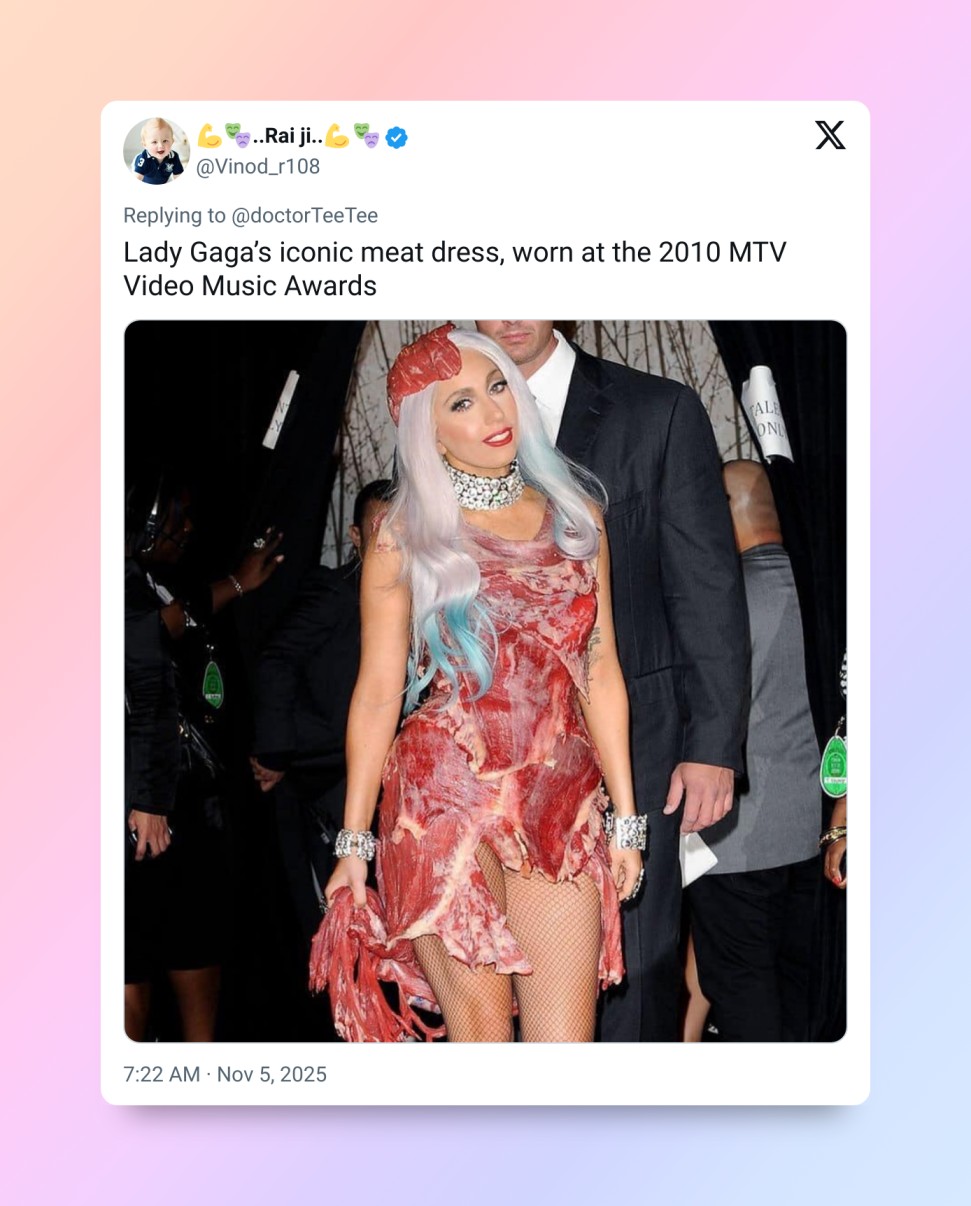Click the white sign in the photo's top-right
The width and height of the screenshot is (971, 1206).
click(x=766, y=411)
